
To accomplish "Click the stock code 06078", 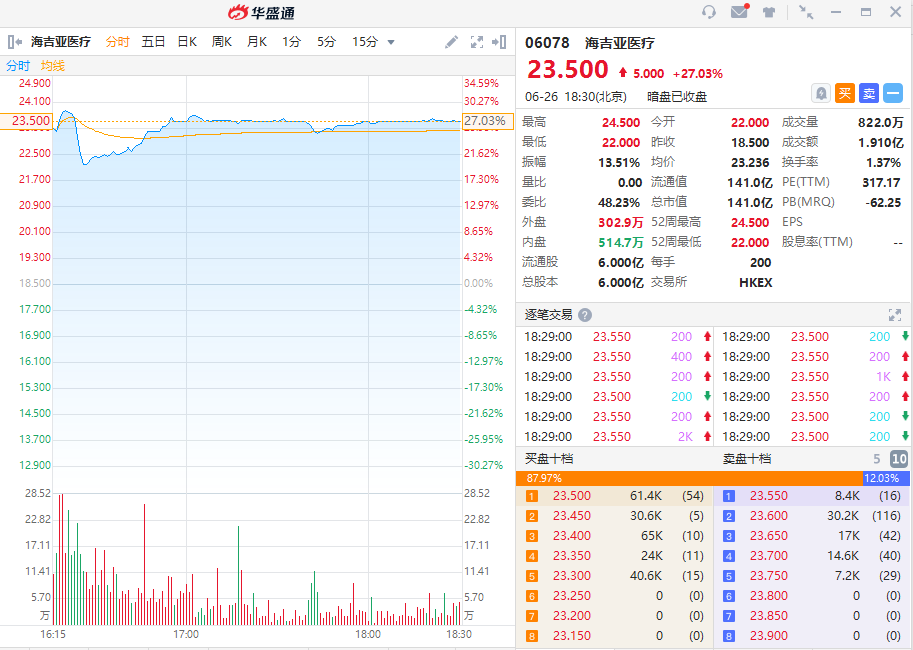I will 547,43.
